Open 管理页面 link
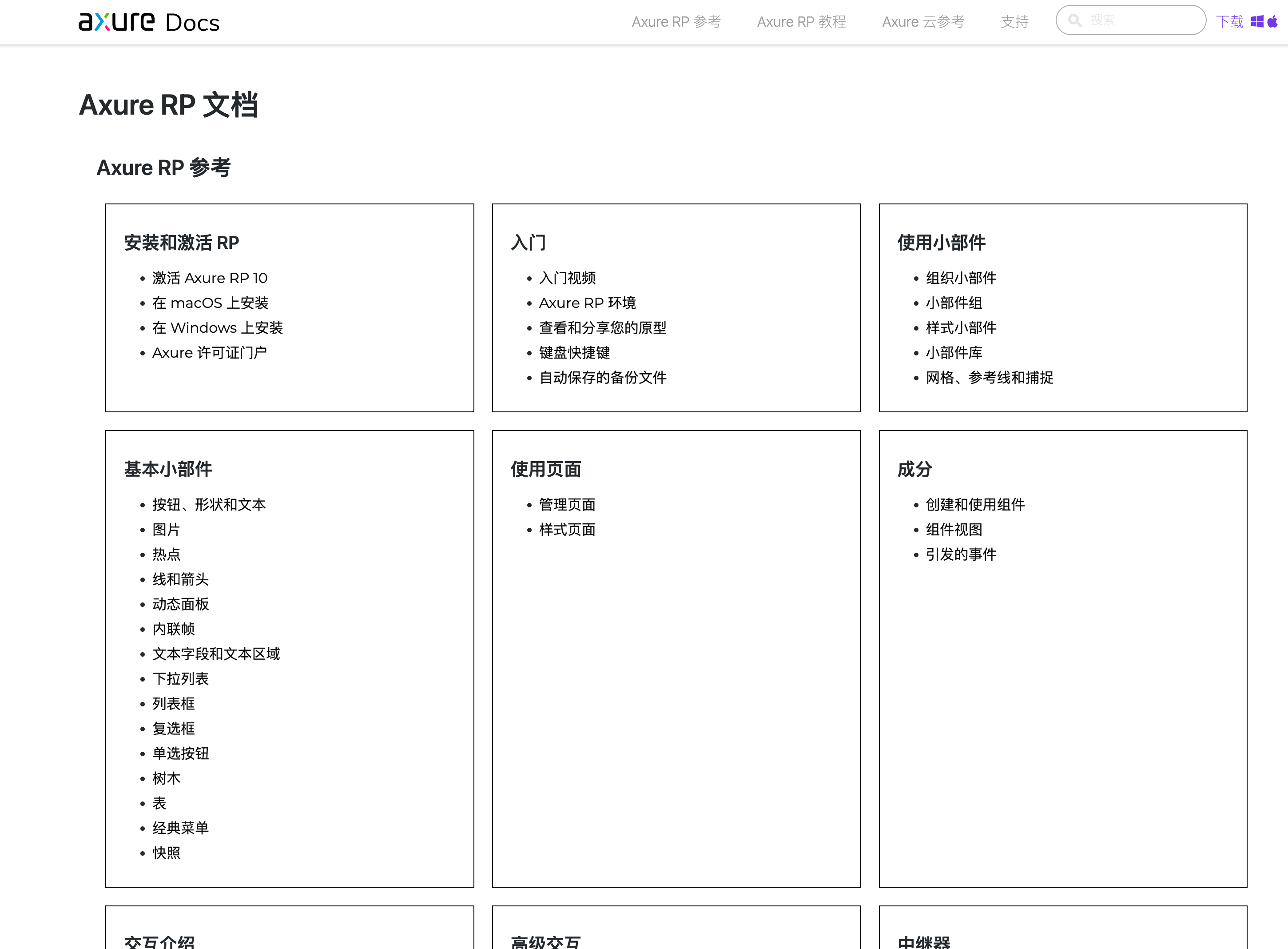 tap(567, 504)
